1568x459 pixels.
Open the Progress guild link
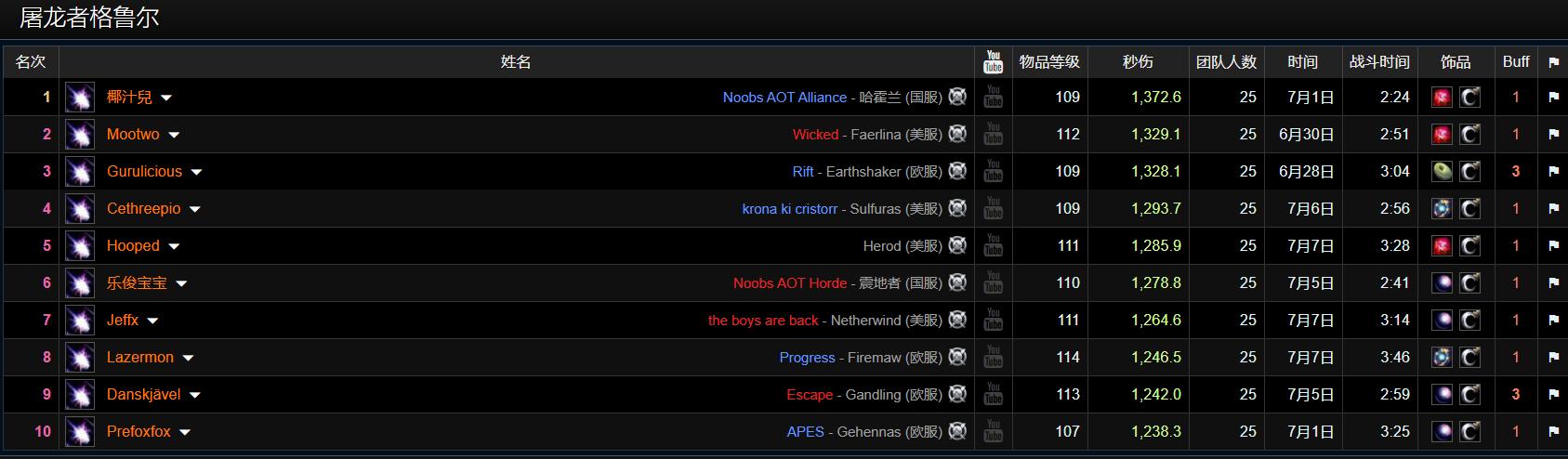(x=807, y=358)
